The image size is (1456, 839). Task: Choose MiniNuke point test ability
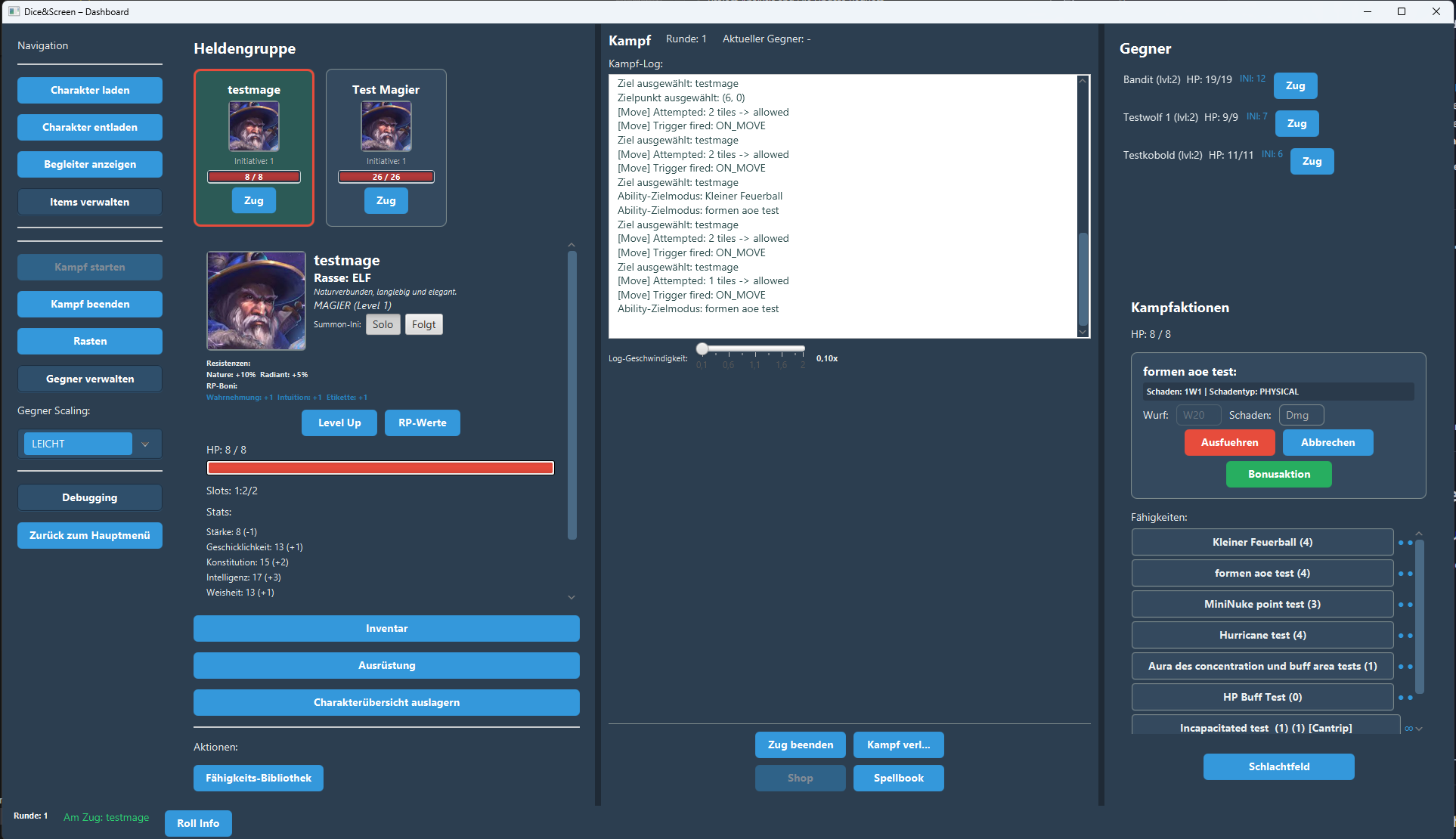pyautogui.click(x=1262, y=604)
